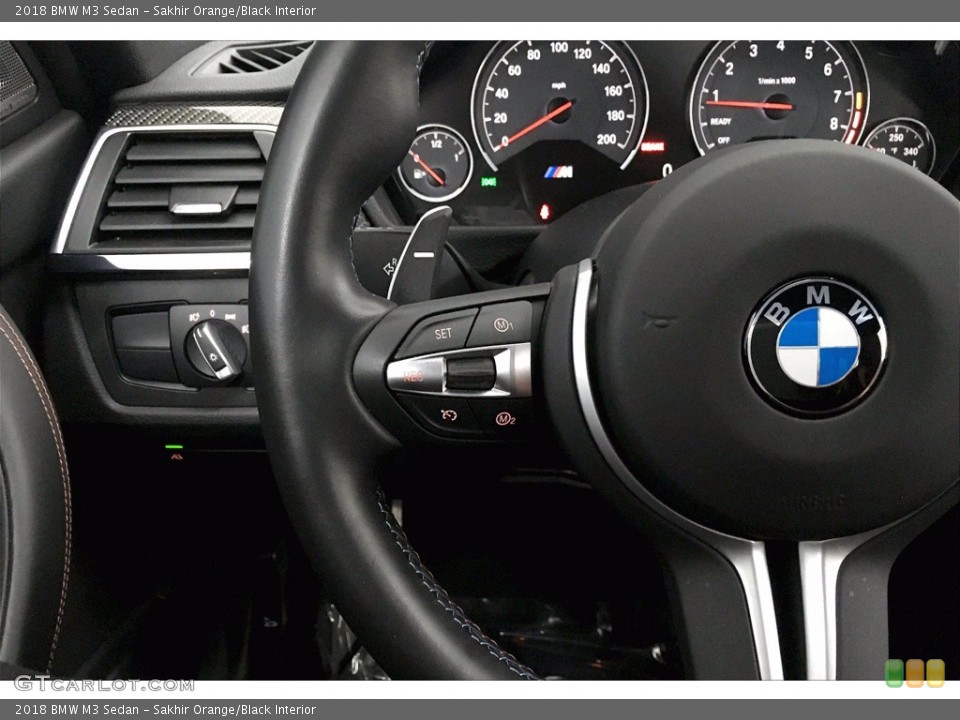Click the fuel gauge
The image size is (960, 720).
tap(436, 163)
